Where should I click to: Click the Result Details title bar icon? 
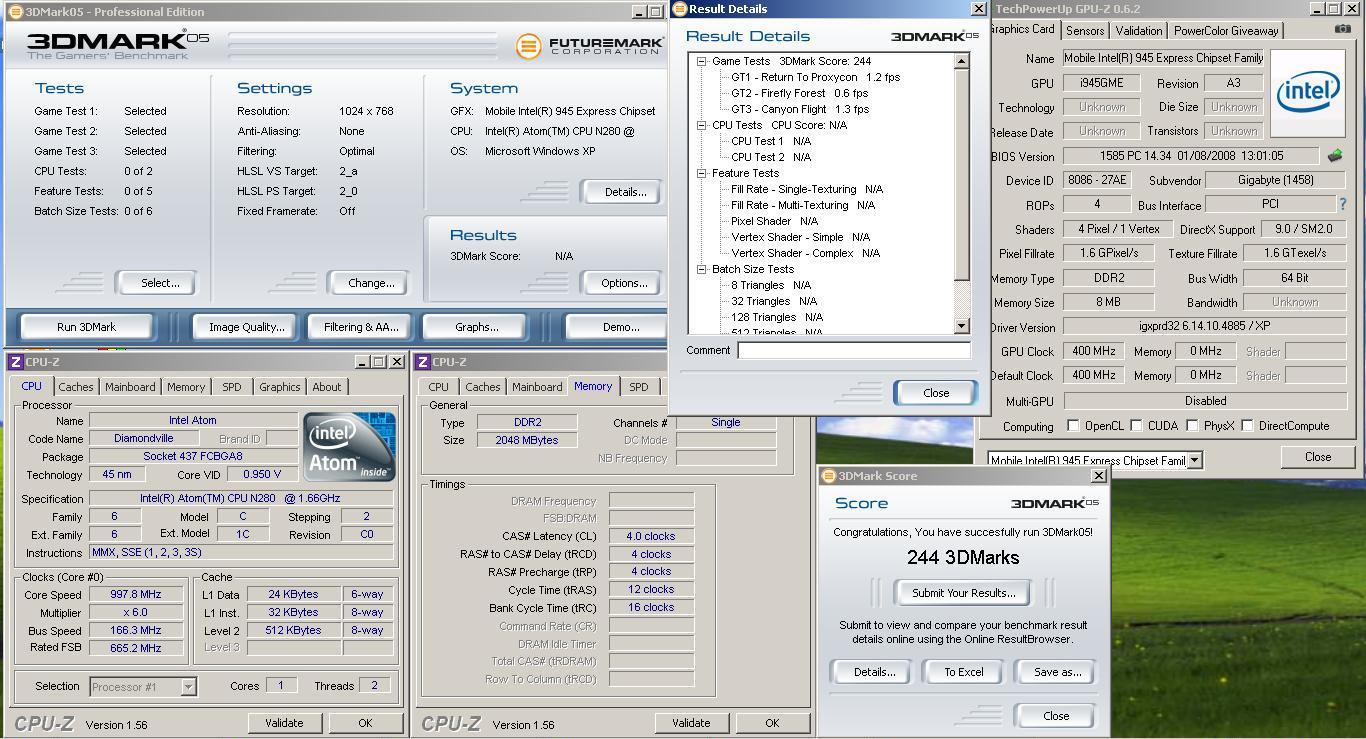680,9
